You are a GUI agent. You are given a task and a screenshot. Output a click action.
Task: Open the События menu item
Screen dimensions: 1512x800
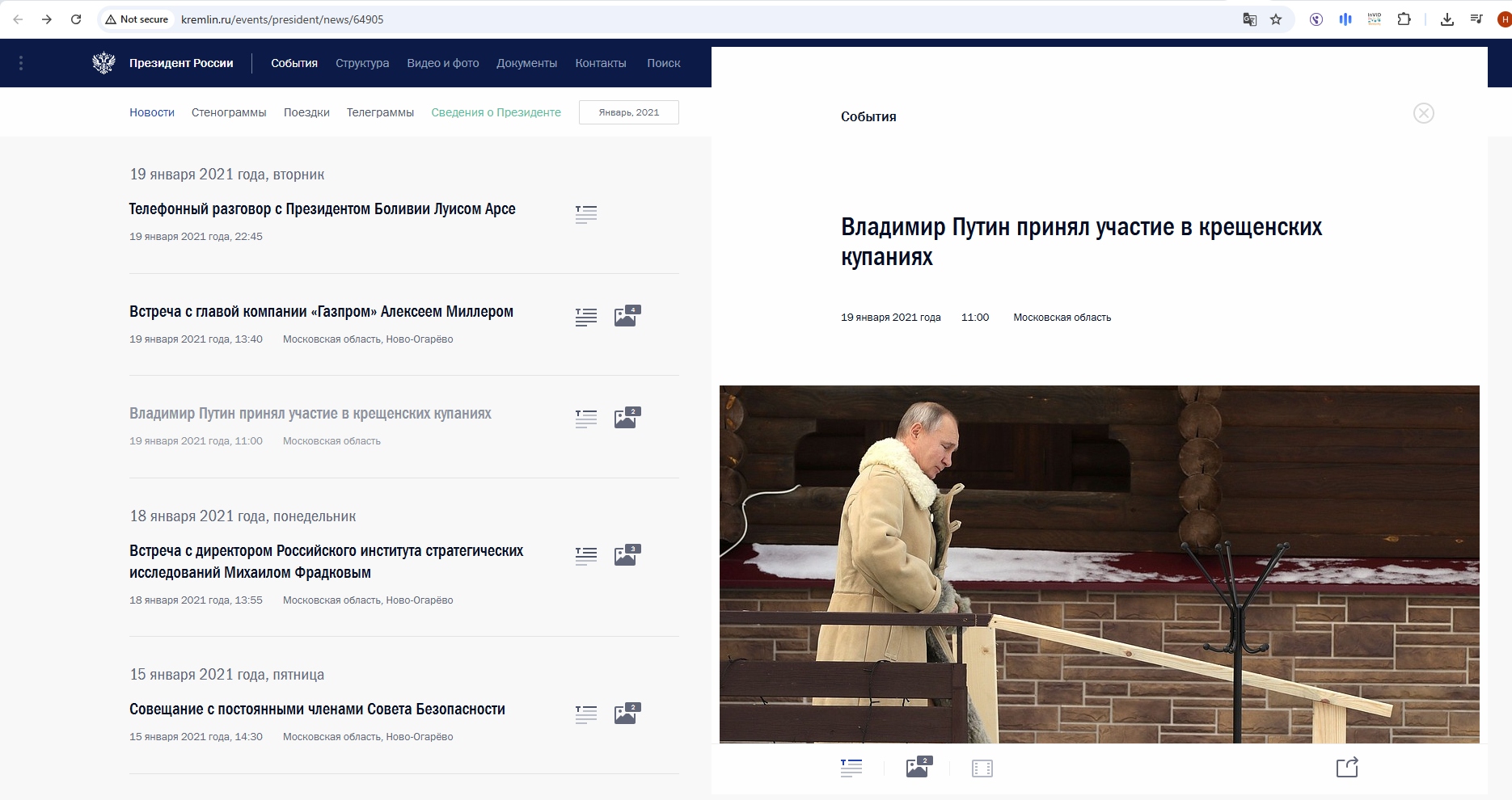(294, 63)
